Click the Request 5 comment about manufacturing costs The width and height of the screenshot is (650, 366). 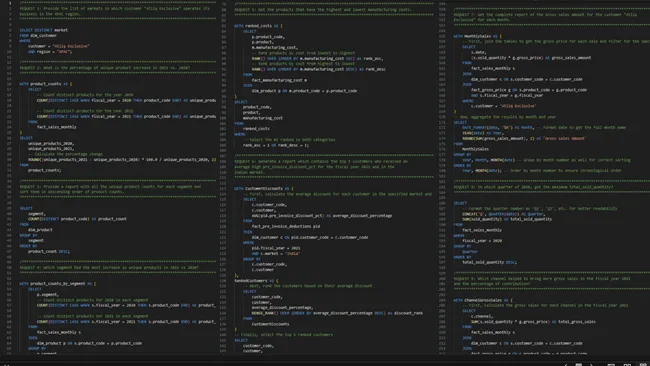point(323,9)
